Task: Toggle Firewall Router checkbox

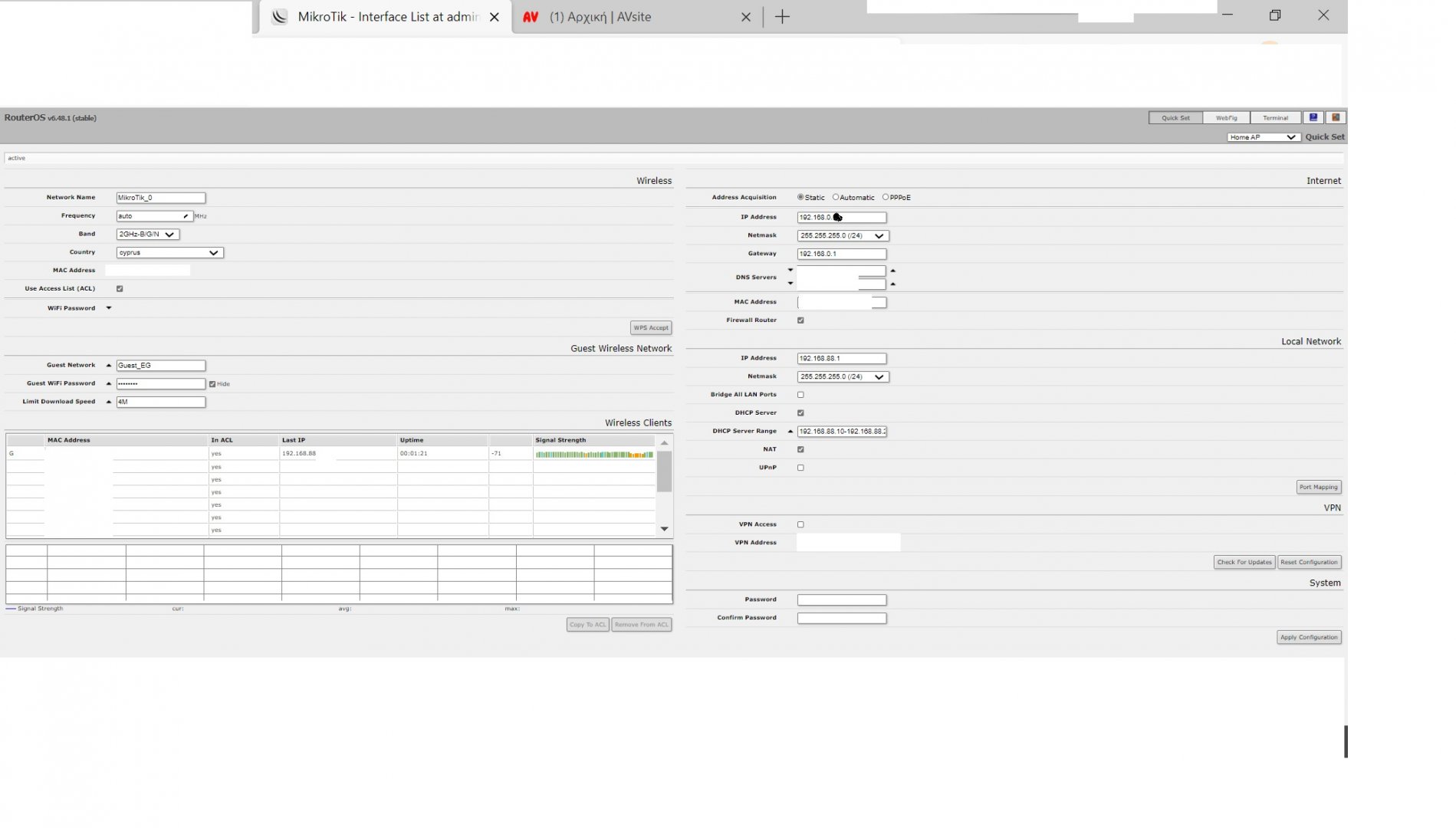Action: pos(800,320)
